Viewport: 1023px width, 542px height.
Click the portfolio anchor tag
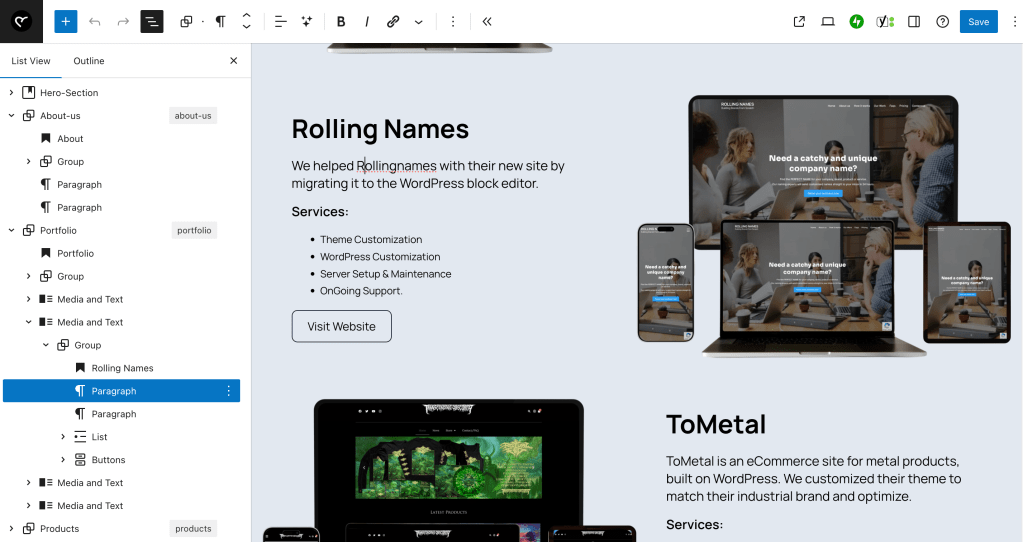point(194,230)
